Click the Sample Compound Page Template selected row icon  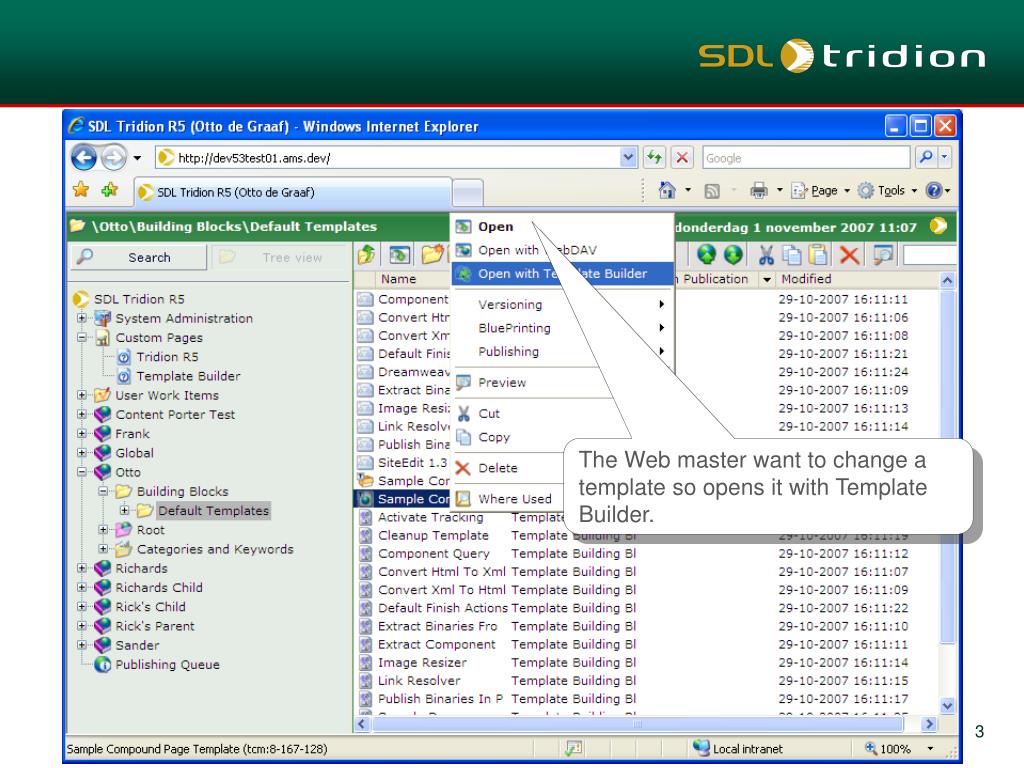[x=366, y=499]
